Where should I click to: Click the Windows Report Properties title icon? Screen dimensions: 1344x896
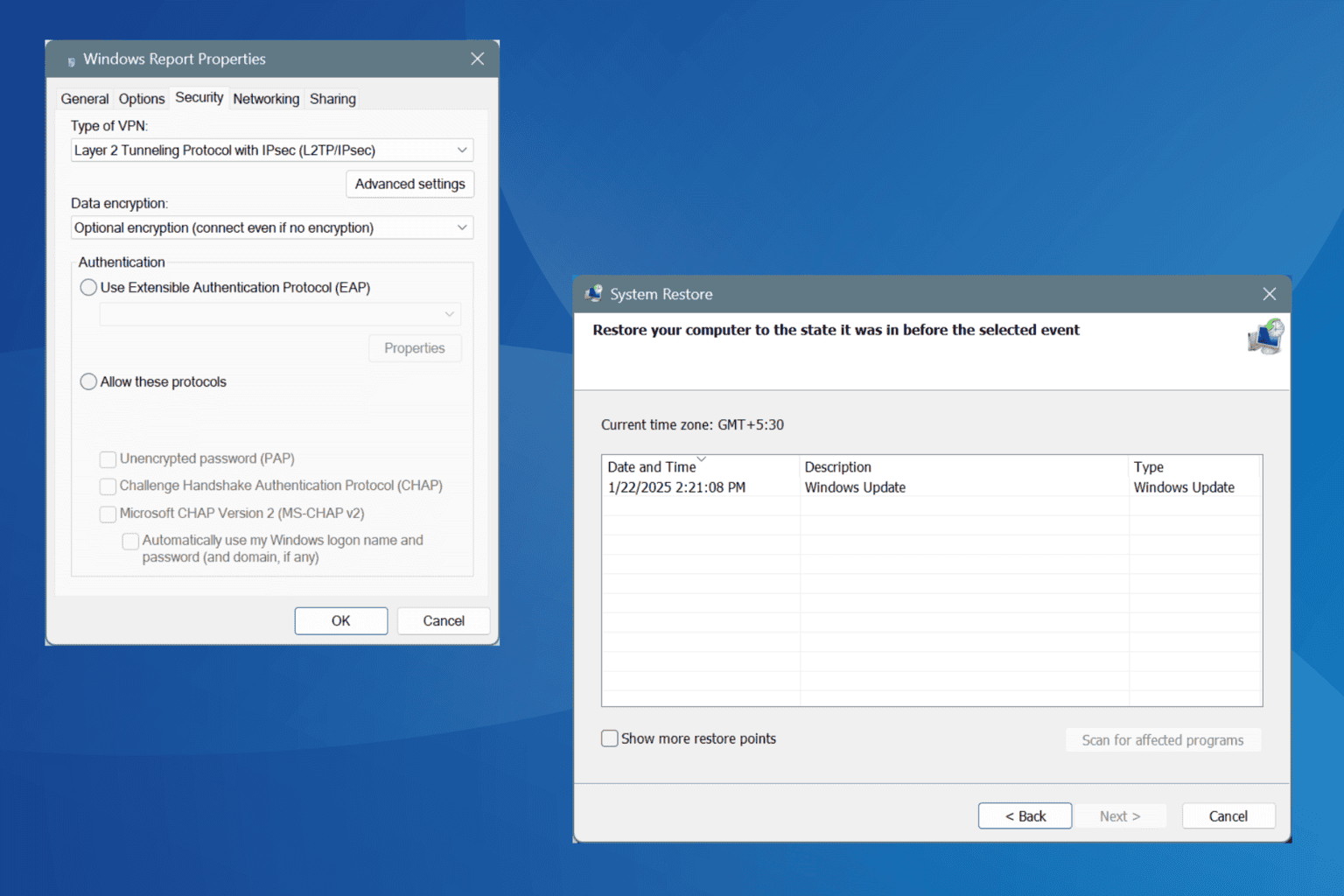coord(71,61)
